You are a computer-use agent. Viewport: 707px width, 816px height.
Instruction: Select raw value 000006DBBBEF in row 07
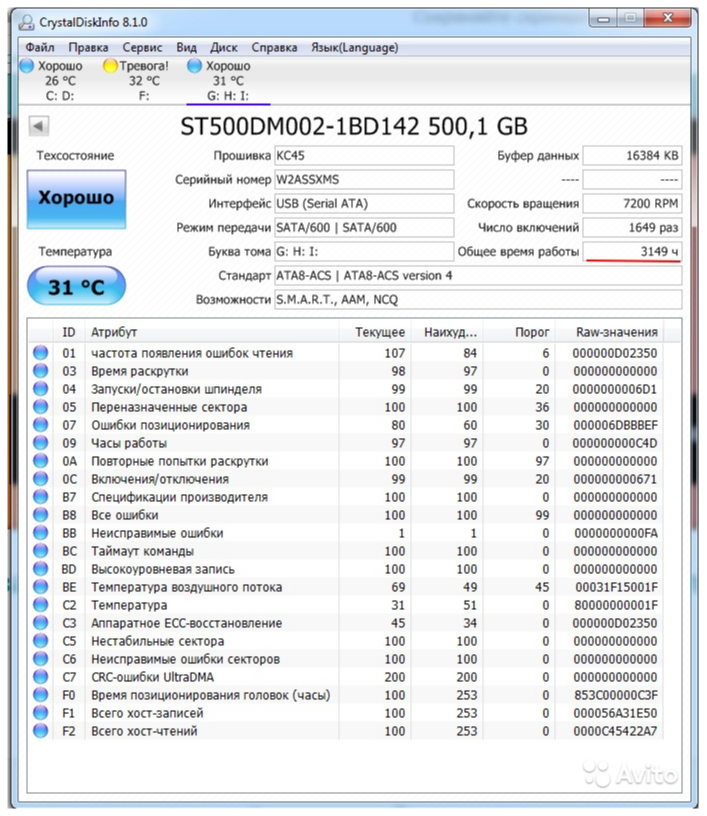(x=615, y=425)
